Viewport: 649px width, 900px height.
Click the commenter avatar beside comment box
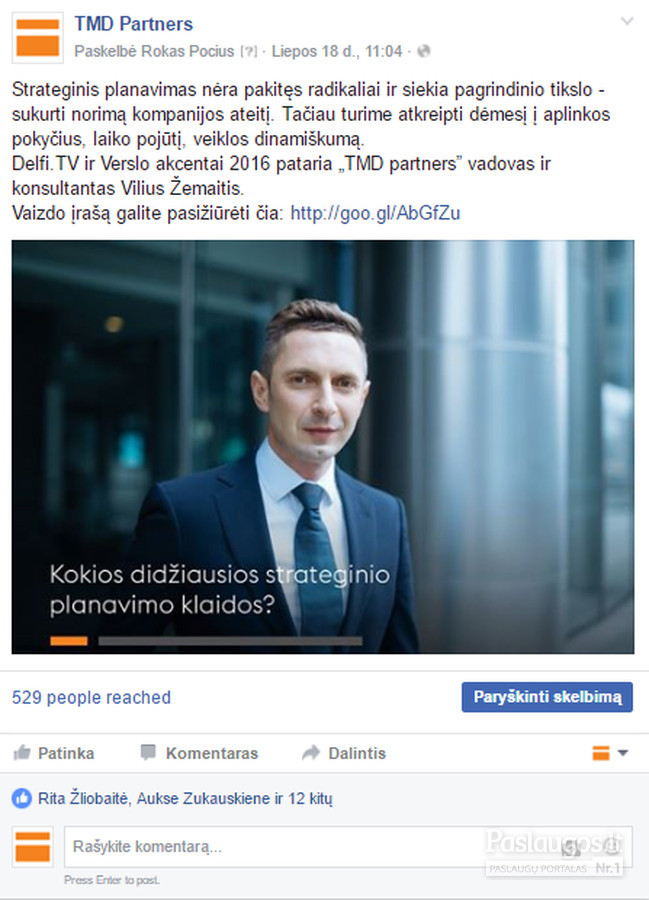coord(33,847)
